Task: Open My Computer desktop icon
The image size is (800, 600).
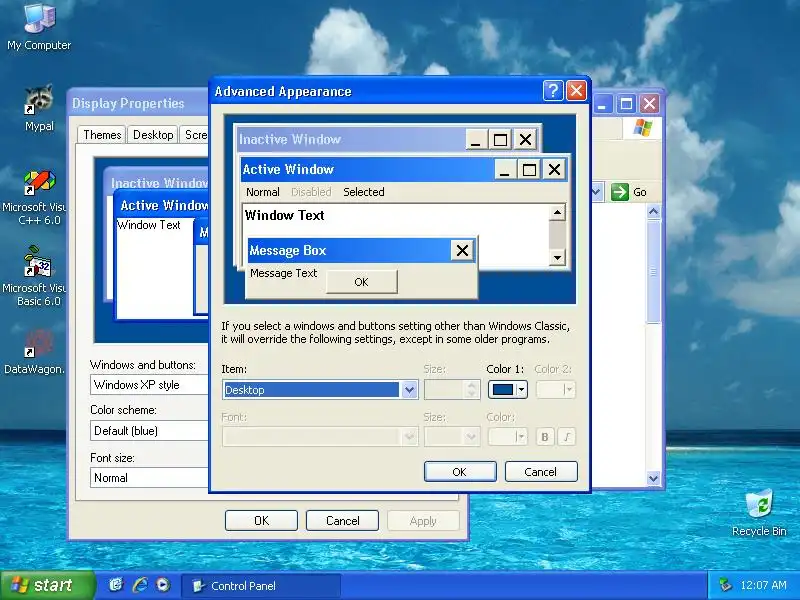Action: tap(39, 27)
